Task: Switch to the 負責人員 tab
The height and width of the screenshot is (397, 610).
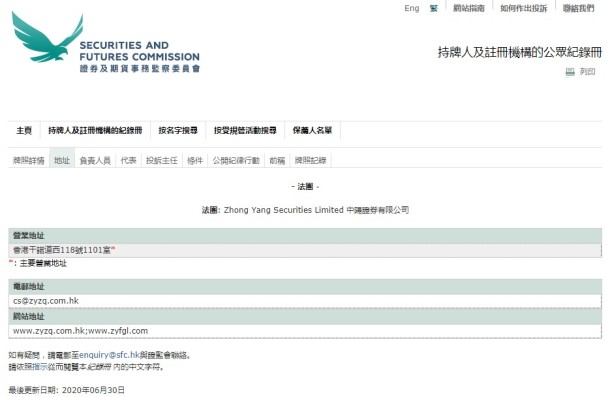Action: click(95, 160)
